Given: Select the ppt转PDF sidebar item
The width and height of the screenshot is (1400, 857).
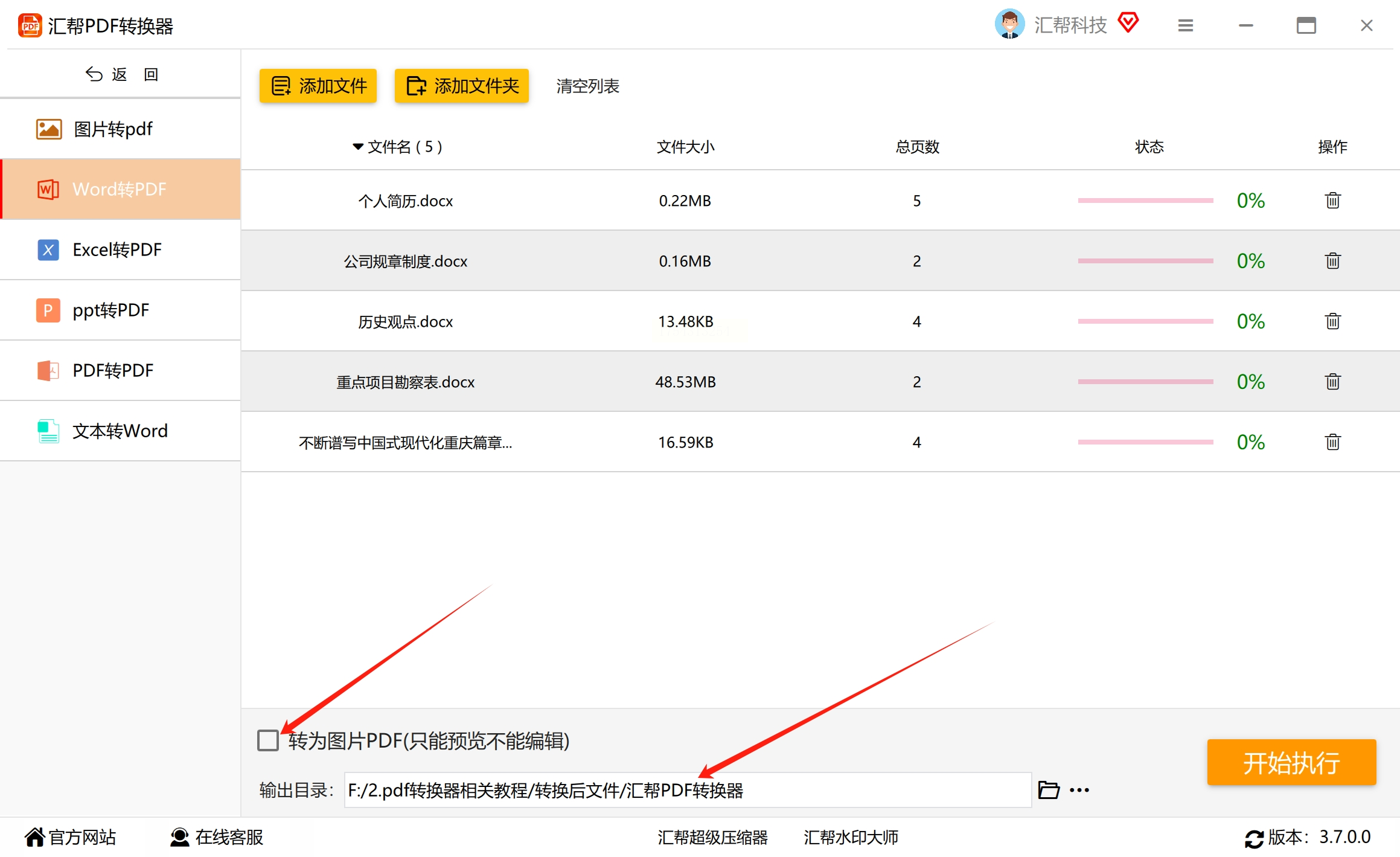Looking at the screenshot, I should pyautogui.click(x=112, y=310).
